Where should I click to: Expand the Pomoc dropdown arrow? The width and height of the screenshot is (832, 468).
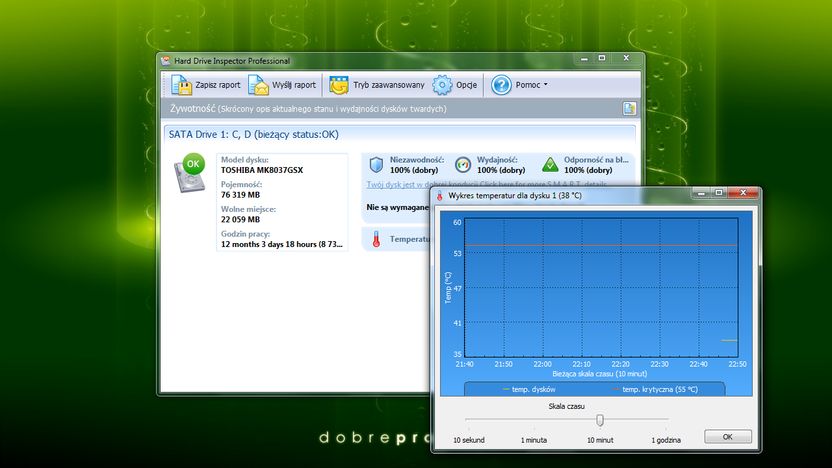(545, 84)
